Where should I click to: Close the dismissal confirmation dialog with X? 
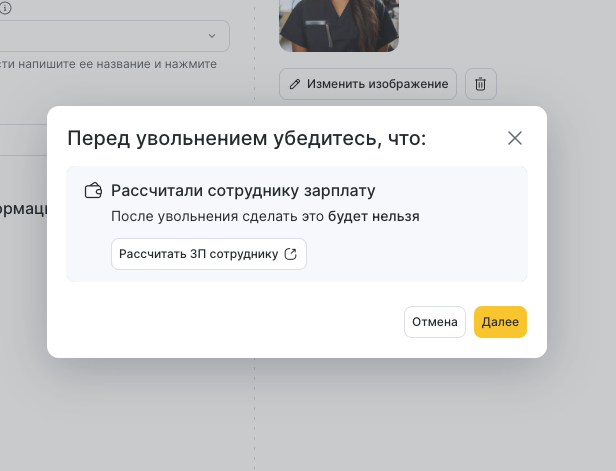(x=515, y=138)
